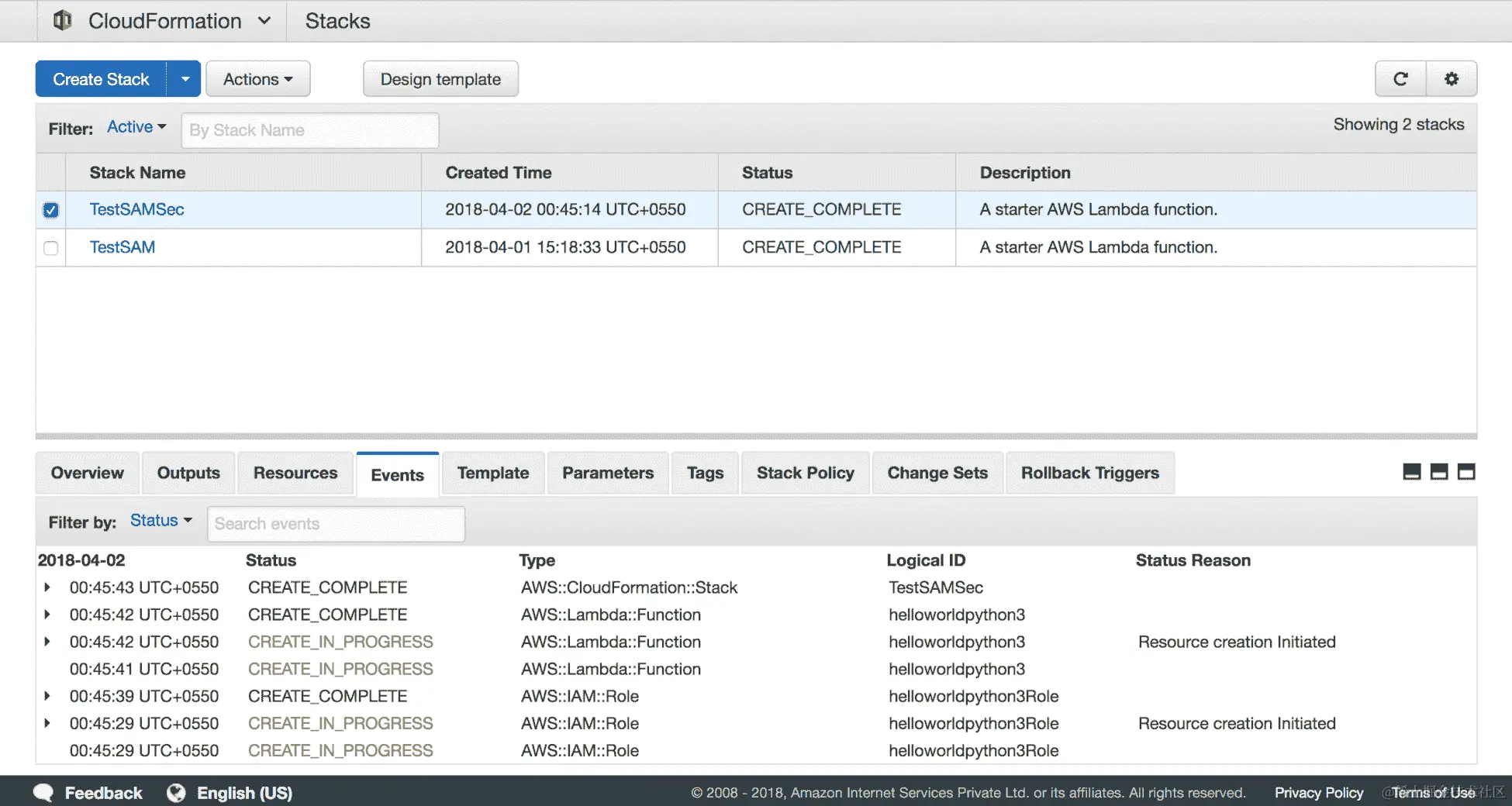The height and width of the screenshot is (806, 1512).
Task: Open the Terms of Use link
Action: click(1433, 793)
